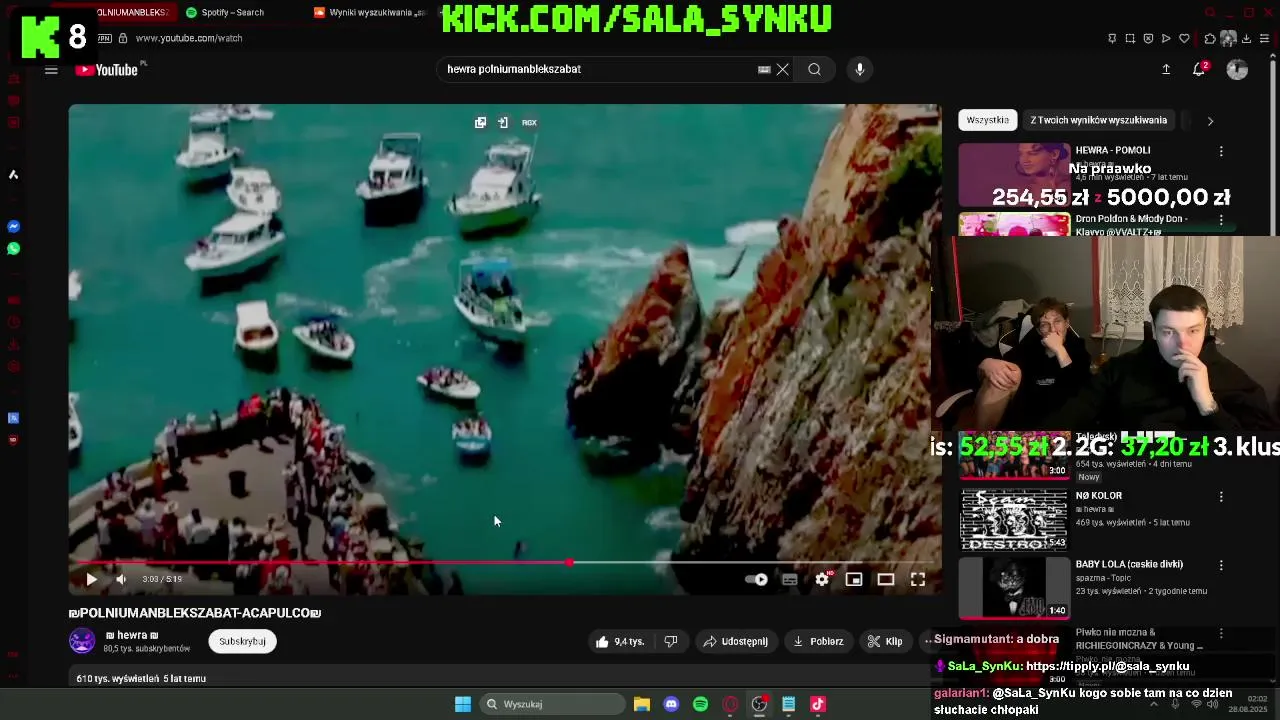Open the NØ KOLOR video thumbnail
1280x720 pixels.
point(1014,519)
